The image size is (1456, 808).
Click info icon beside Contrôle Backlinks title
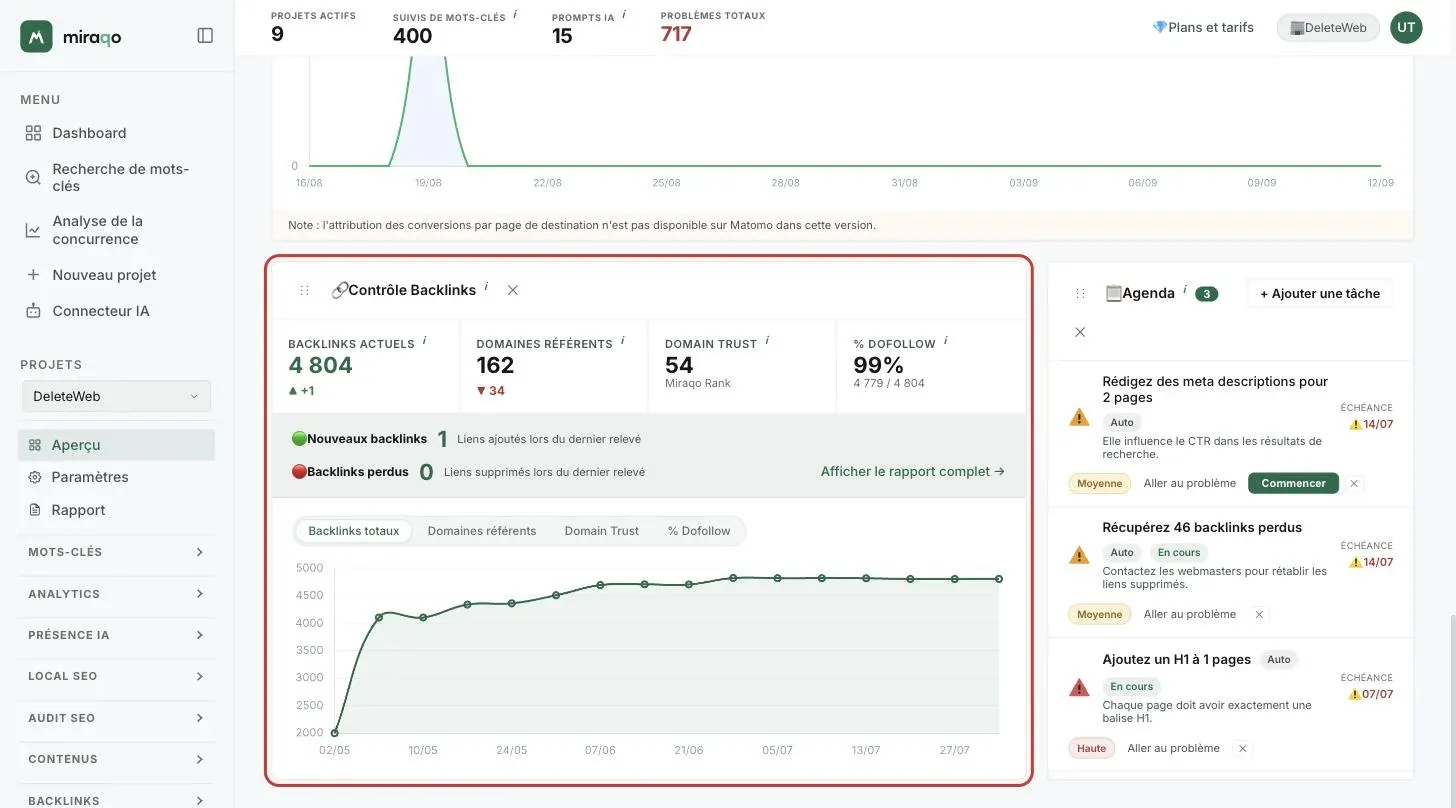486,287
